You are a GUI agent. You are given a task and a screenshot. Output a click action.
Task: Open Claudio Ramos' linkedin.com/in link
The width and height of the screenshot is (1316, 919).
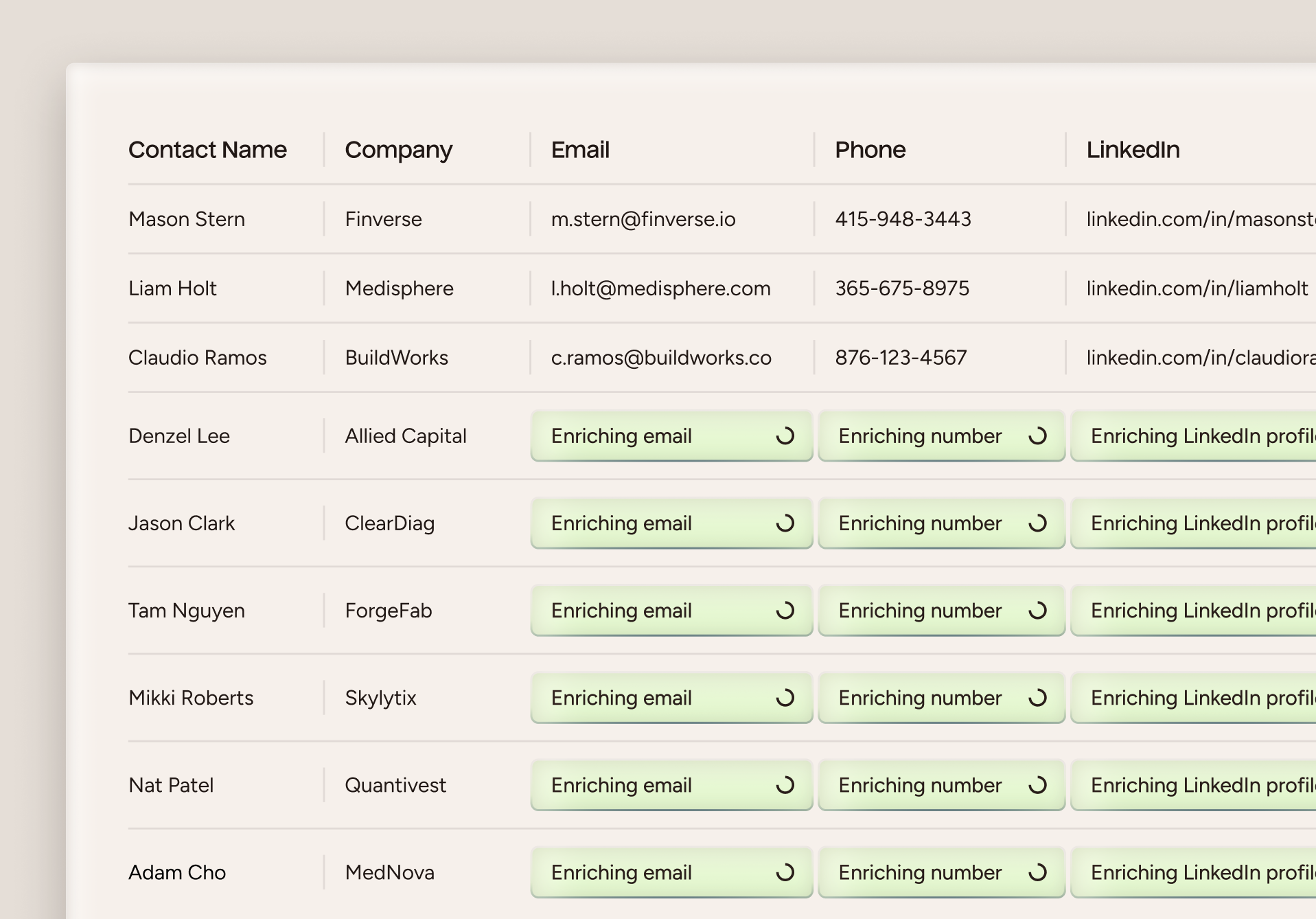tap(1201, 358)
